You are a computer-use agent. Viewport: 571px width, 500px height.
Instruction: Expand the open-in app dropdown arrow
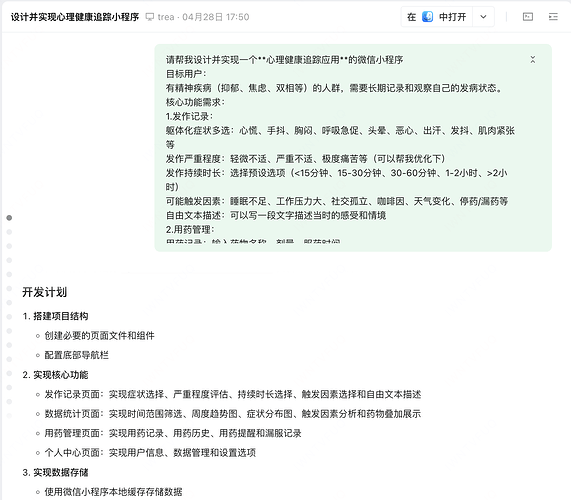coord(483,17)
